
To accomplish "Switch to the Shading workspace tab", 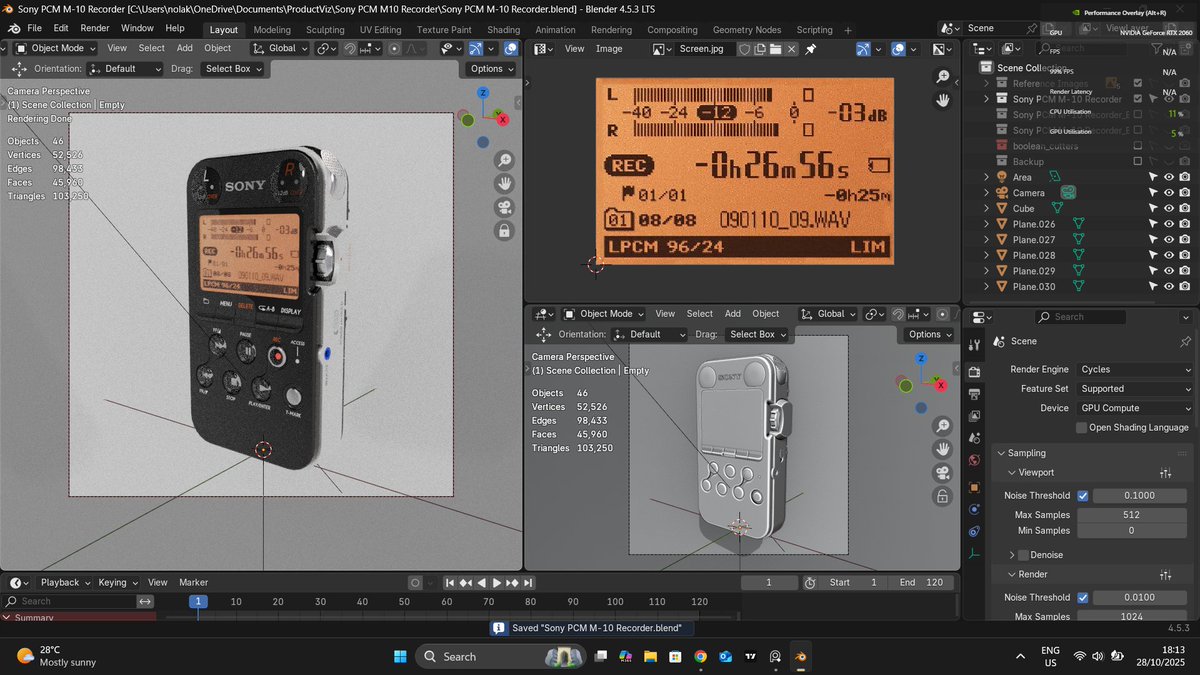I will pyautogui.click(x=503, y=30).
